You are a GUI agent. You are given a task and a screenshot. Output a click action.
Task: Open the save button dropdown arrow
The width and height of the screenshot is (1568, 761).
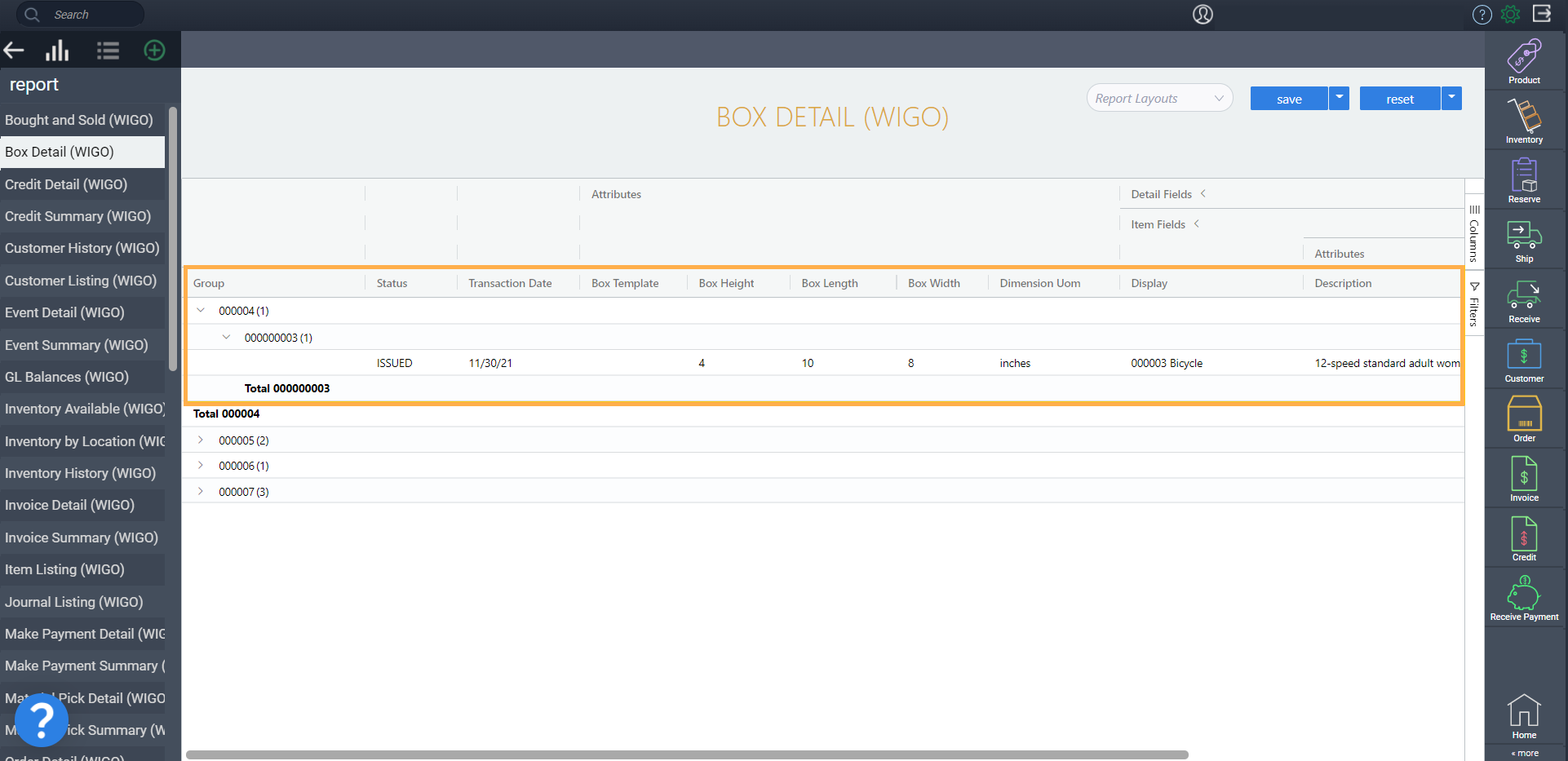[x=1339, y=98]
